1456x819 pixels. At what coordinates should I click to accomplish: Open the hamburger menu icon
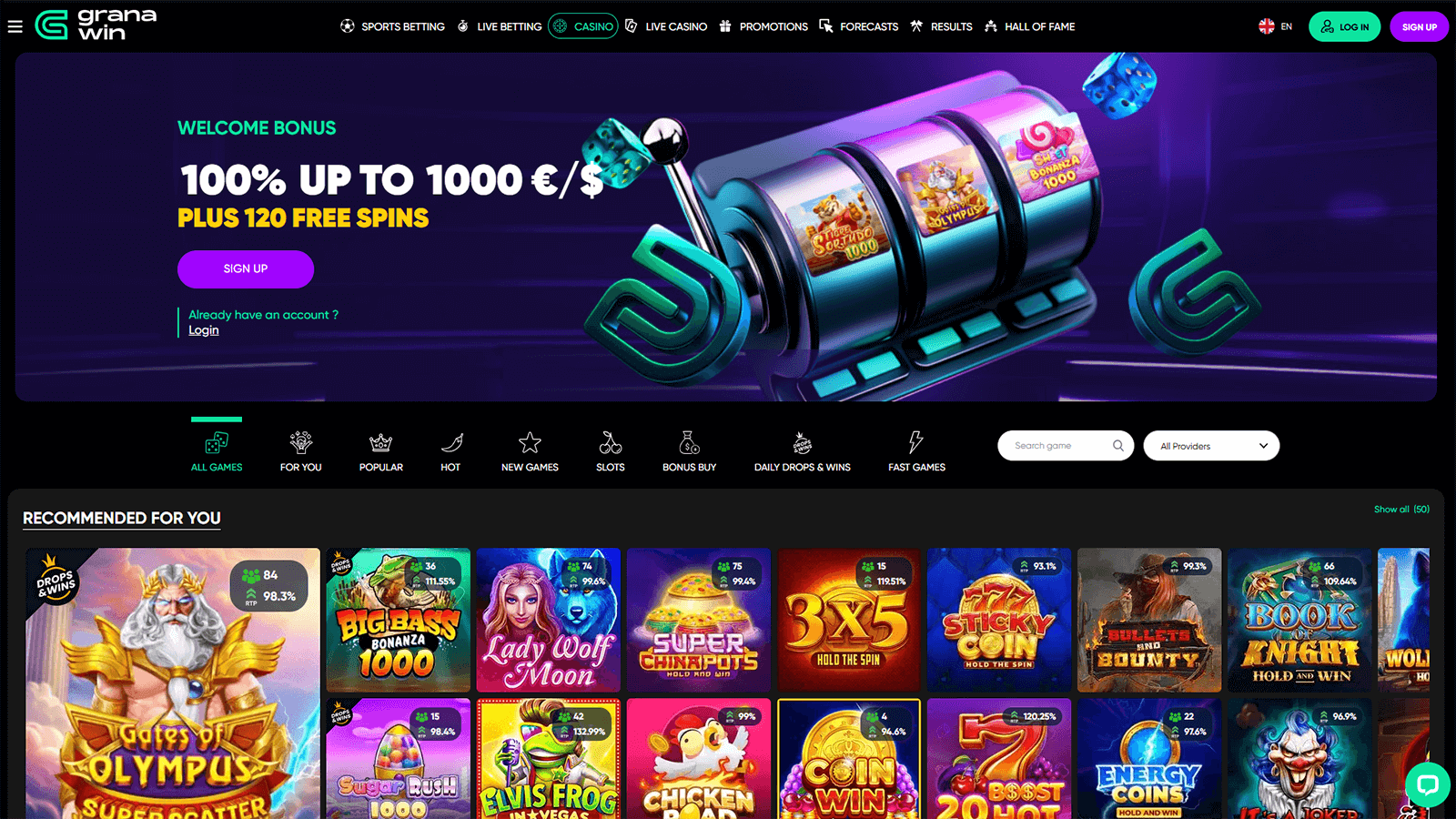pyautogui.click(x=15, y=26)
